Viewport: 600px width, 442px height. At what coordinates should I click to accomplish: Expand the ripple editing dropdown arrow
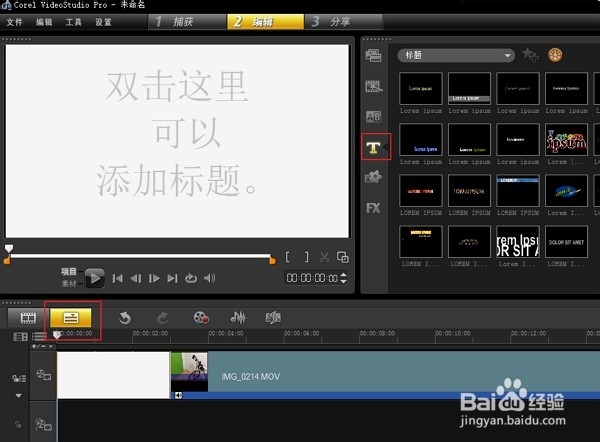[x=18, y=395]
